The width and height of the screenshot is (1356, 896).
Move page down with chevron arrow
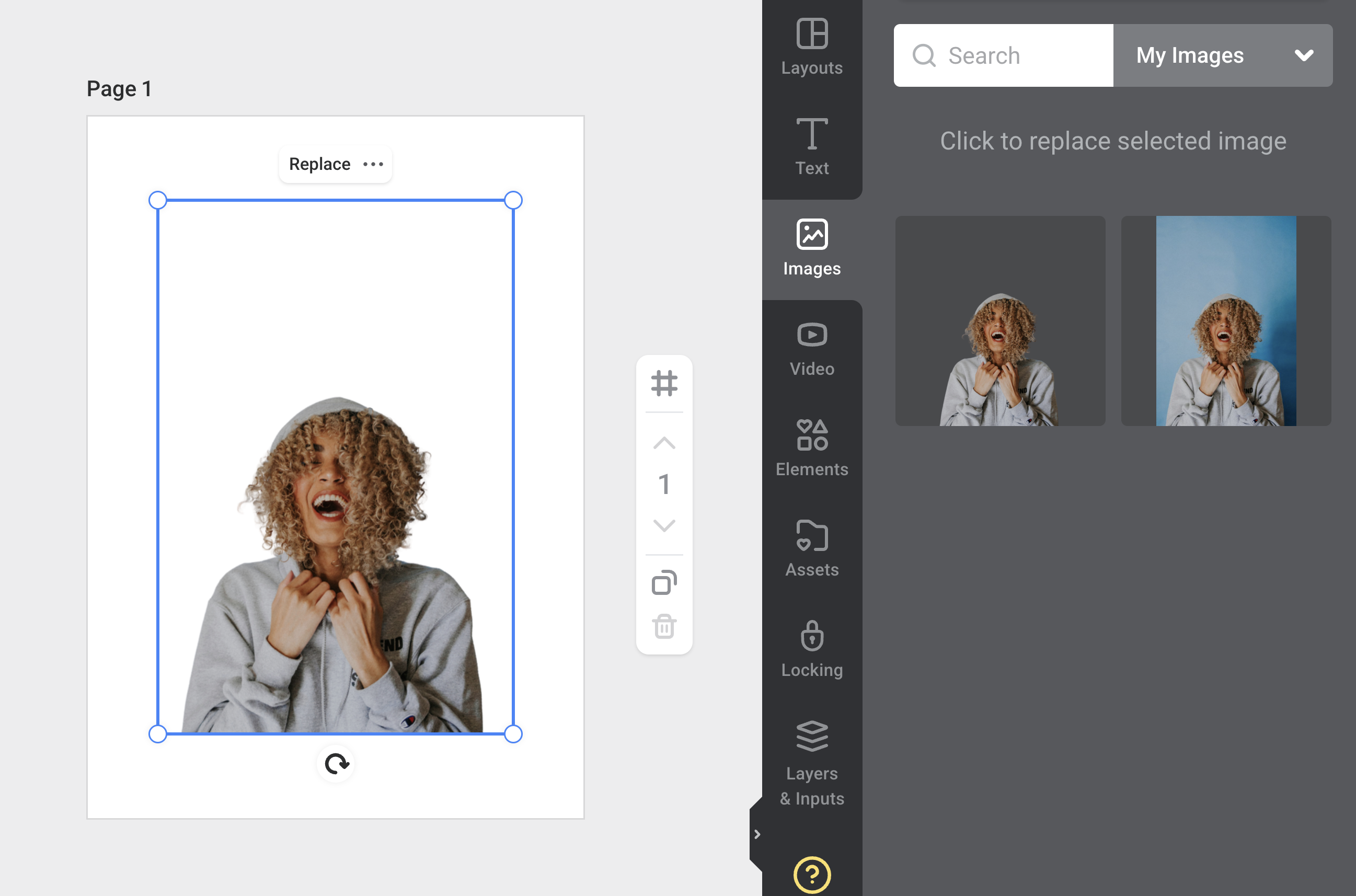[664, 525]
